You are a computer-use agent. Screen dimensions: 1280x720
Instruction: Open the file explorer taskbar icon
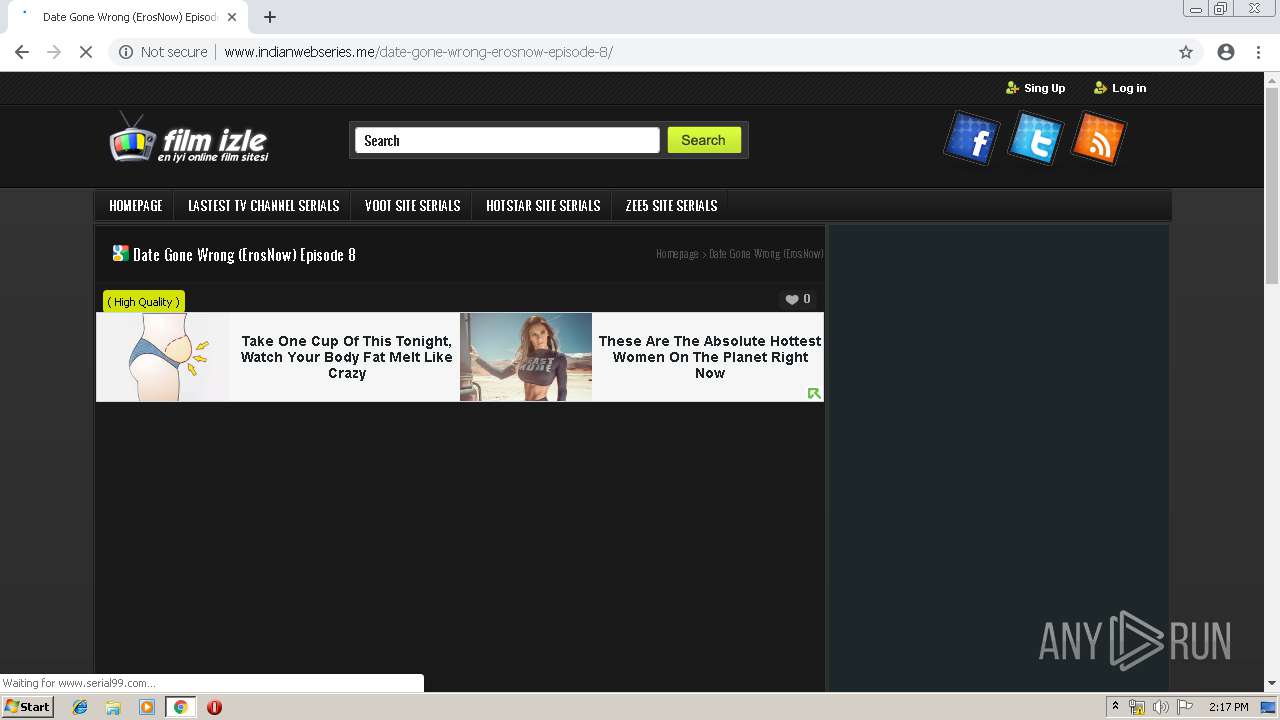tap(113, 707)
